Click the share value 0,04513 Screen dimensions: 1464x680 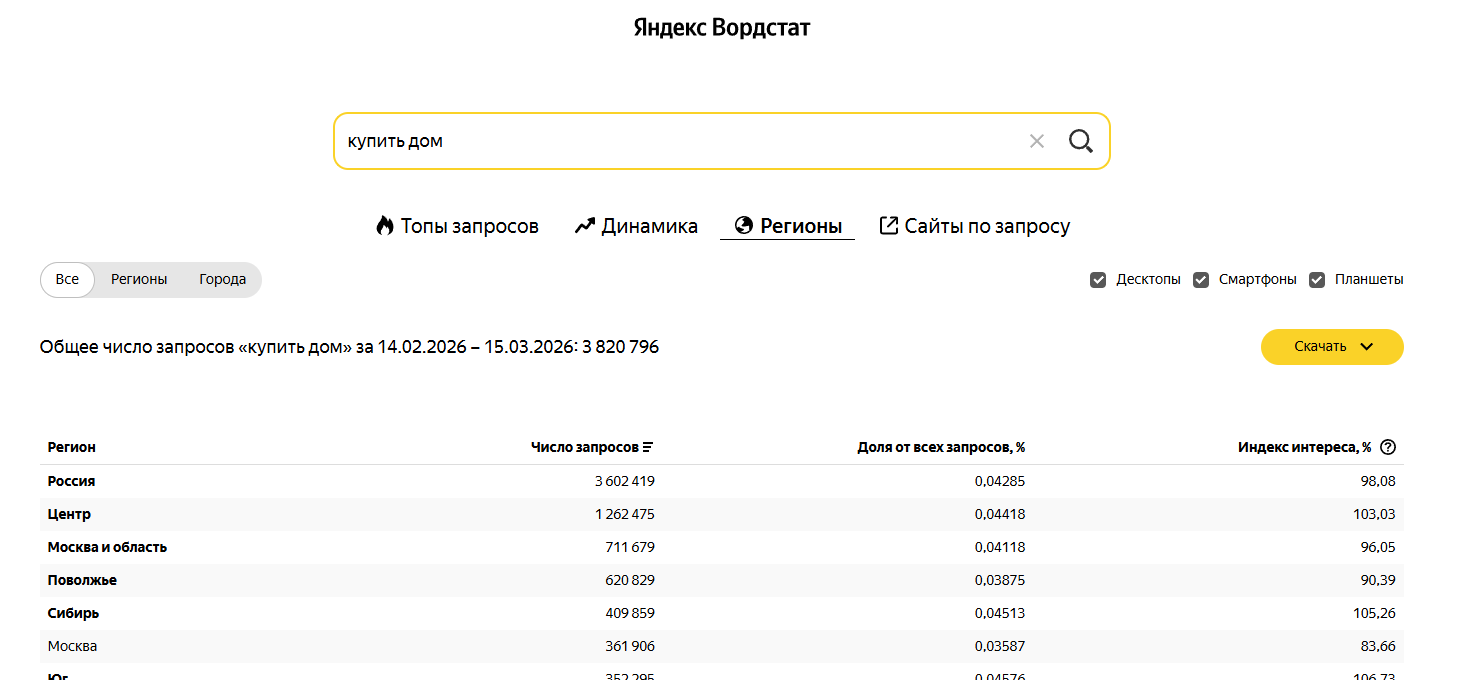[1000, 613]
